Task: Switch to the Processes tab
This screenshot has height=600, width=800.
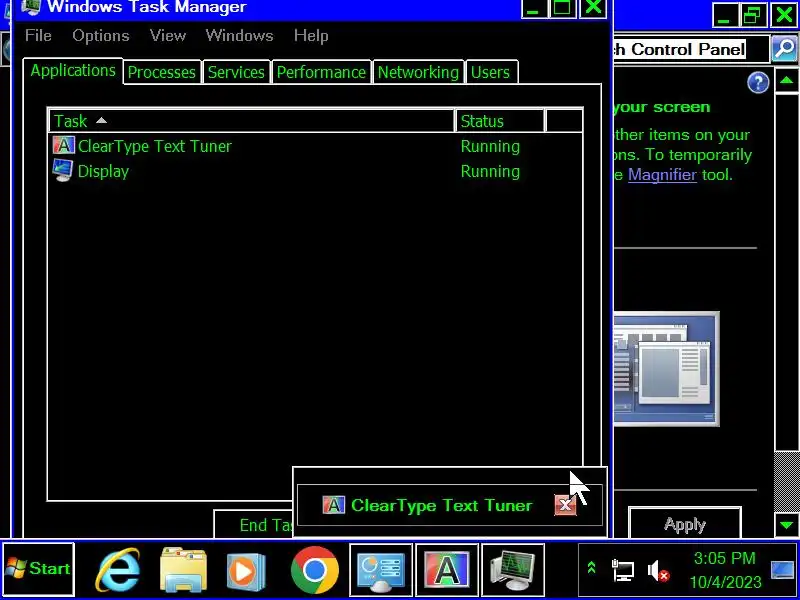Action: tap(162, 72)
